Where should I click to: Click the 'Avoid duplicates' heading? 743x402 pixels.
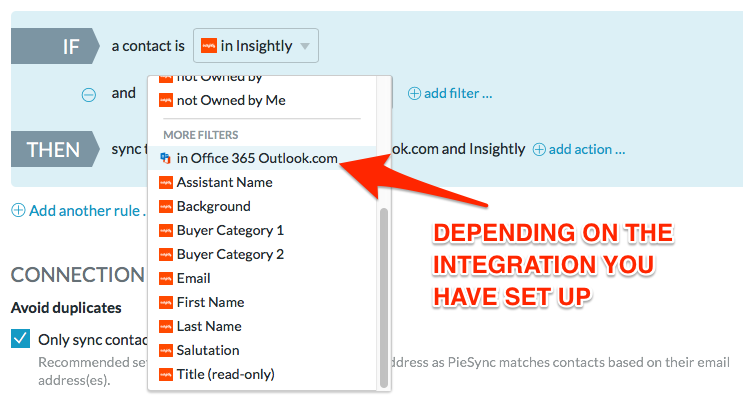tap(66, 308)
